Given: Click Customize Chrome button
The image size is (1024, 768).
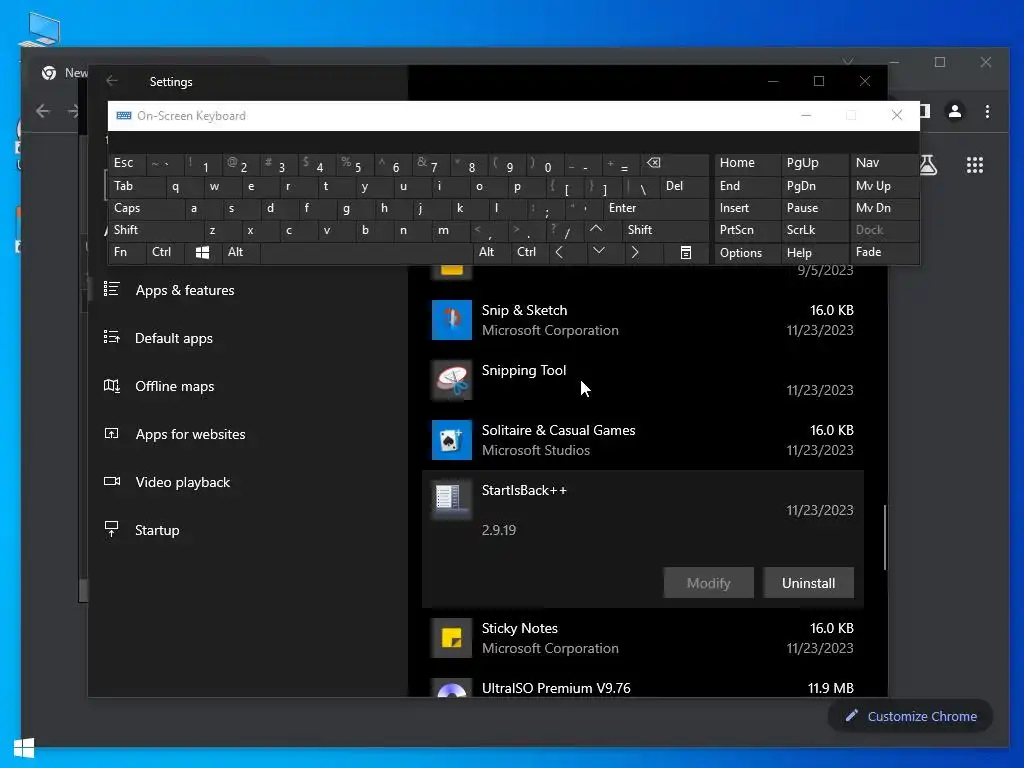Looking at the screenshot, I should point(912,716).
